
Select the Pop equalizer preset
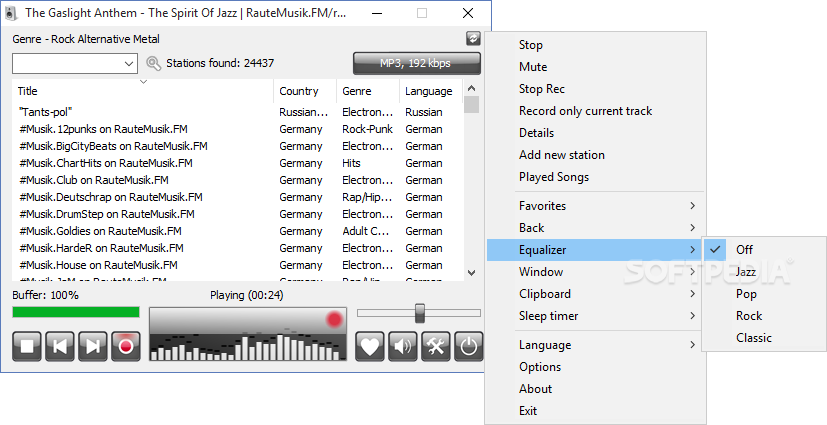[x=764, y=294]
